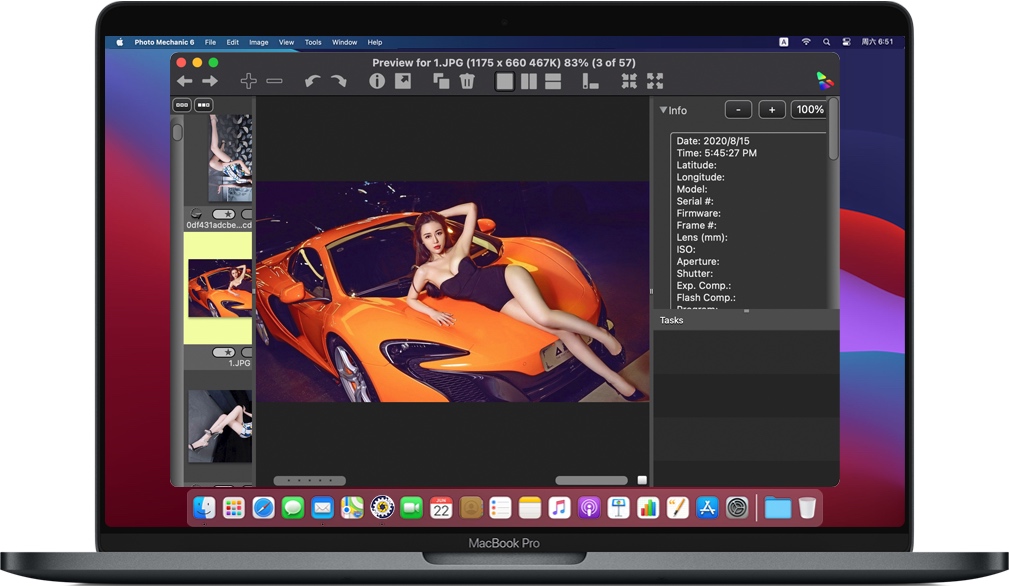Click the minus button to shrink Info text
The width and height of the screenshot is (1009, 586).
point(738,109)
